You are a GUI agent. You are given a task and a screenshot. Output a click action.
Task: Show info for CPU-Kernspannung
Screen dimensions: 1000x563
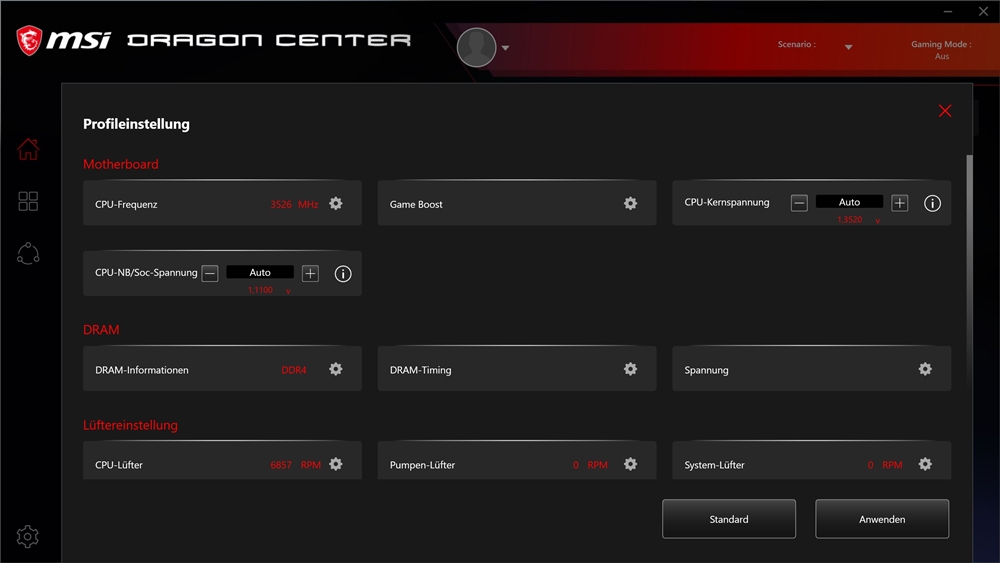[x=932, y=203]
